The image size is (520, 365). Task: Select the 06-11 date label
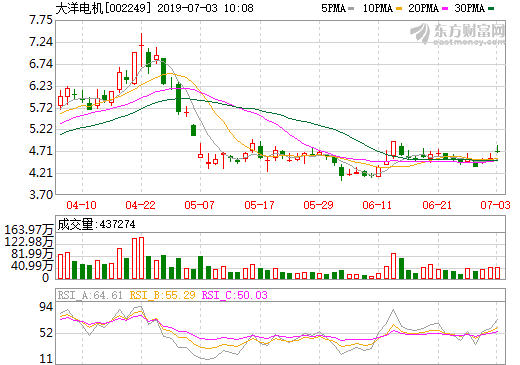[377, 205]
